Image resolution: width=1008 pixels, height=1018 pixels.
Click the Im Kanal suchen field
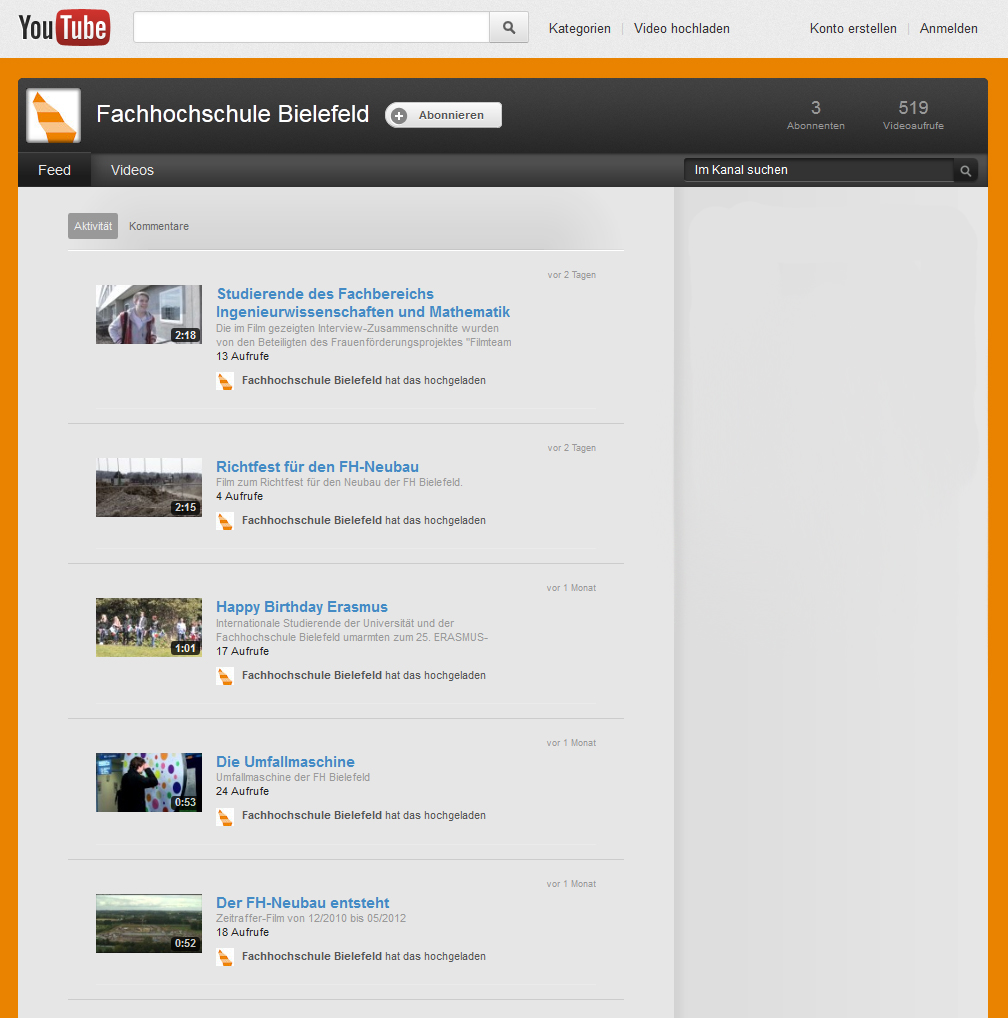(x=817, y=170)
